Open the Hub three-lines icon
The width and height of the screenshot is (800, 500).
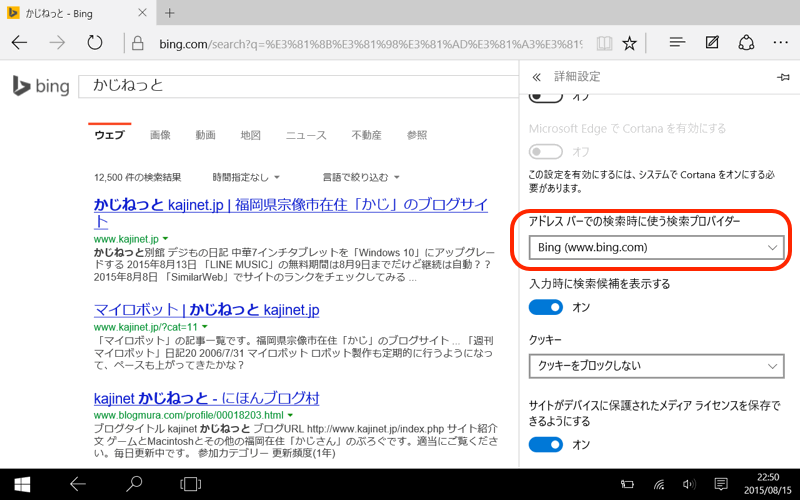pos(677,43)
